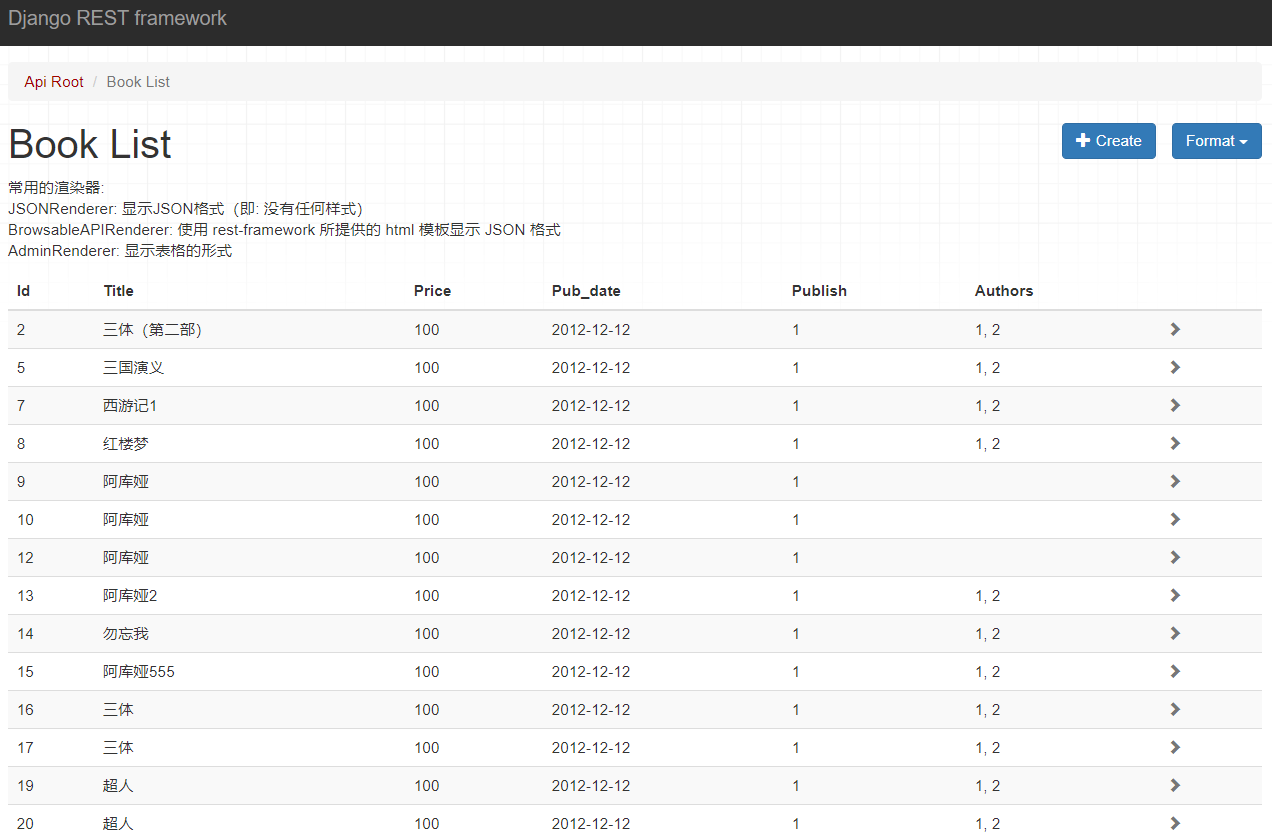
Task: Select title 三体（第二部）
Action: (x=153, y=330)
